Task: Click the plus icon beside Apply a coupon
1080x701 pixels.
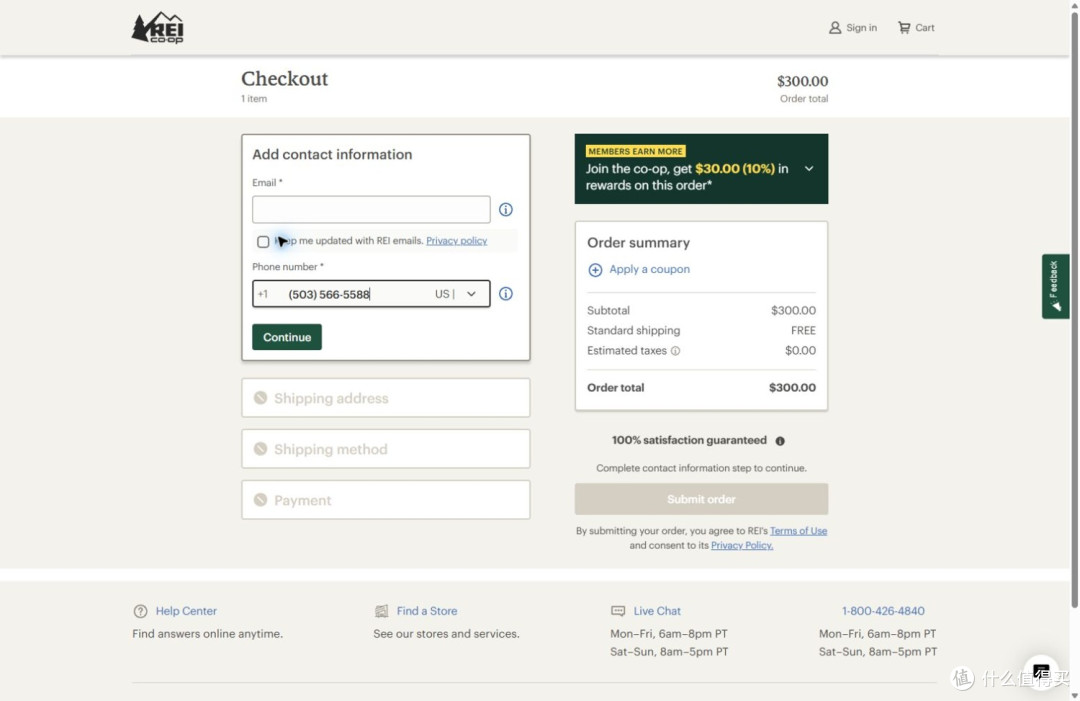Action: pos(595,270)
